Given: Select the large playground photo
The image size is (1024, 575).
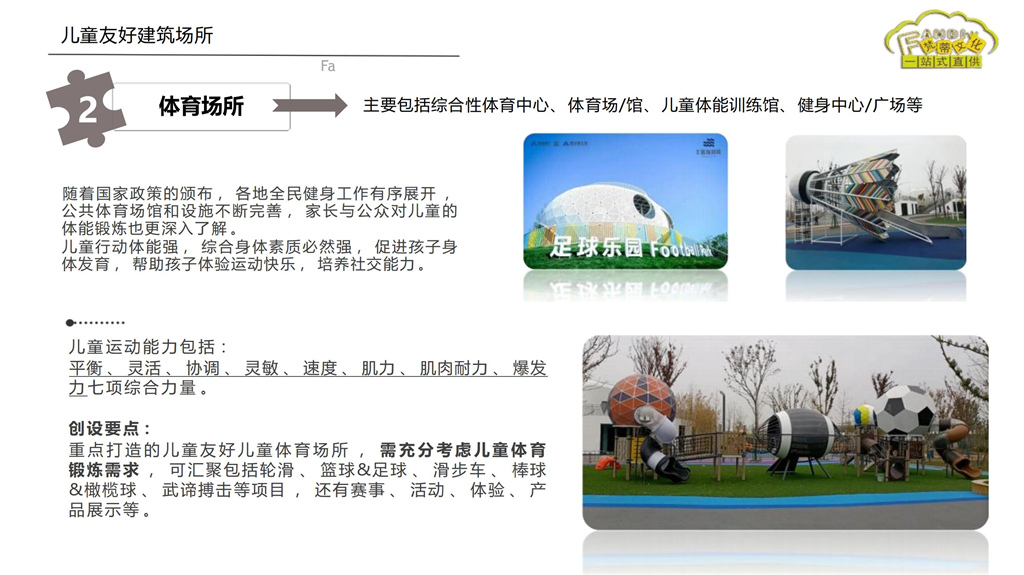Looking at the screenshot, I should 785,432.
